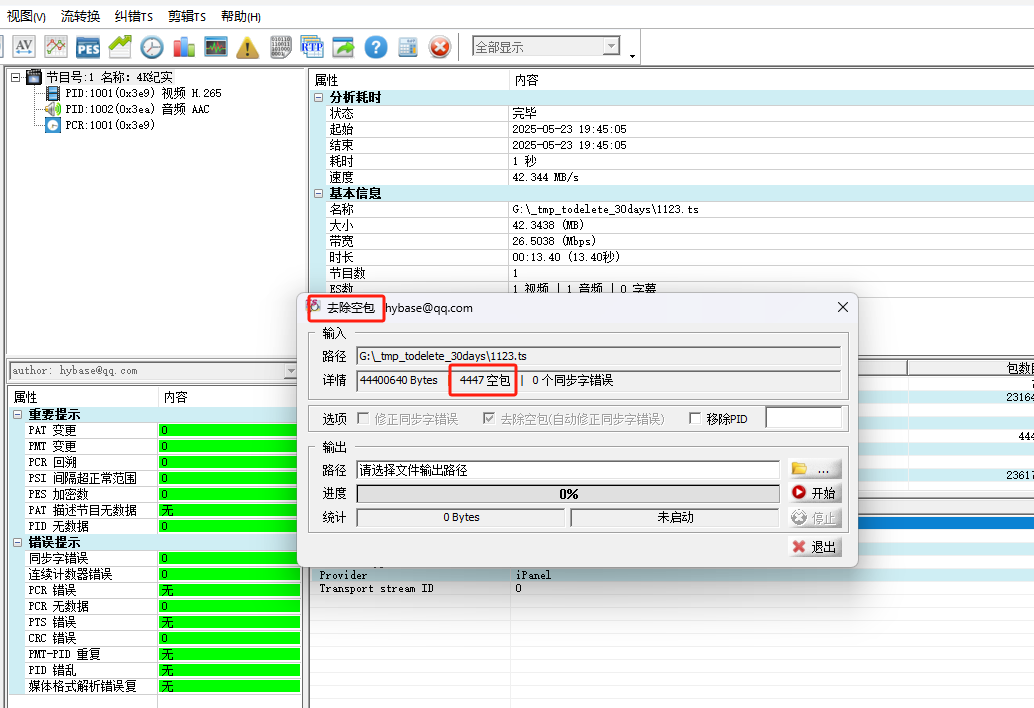
Task: Collapse the 分析耗时 section
Action: point(319,98)
